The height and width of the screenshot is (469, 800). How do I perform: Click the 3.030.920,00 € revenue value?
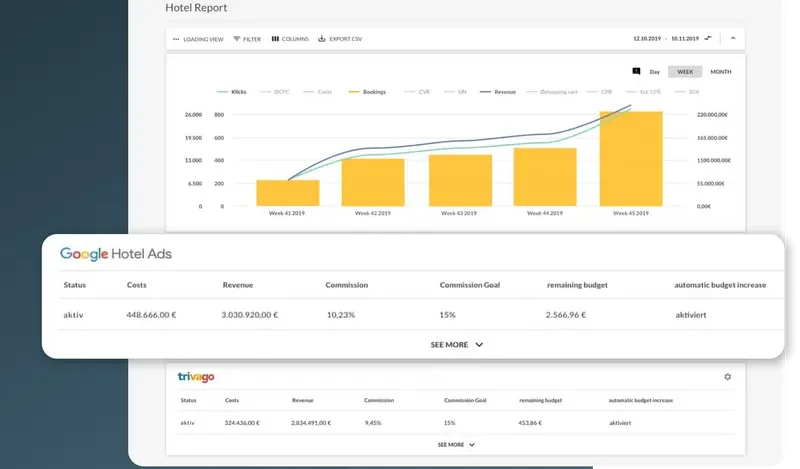(x=249, y=315)
